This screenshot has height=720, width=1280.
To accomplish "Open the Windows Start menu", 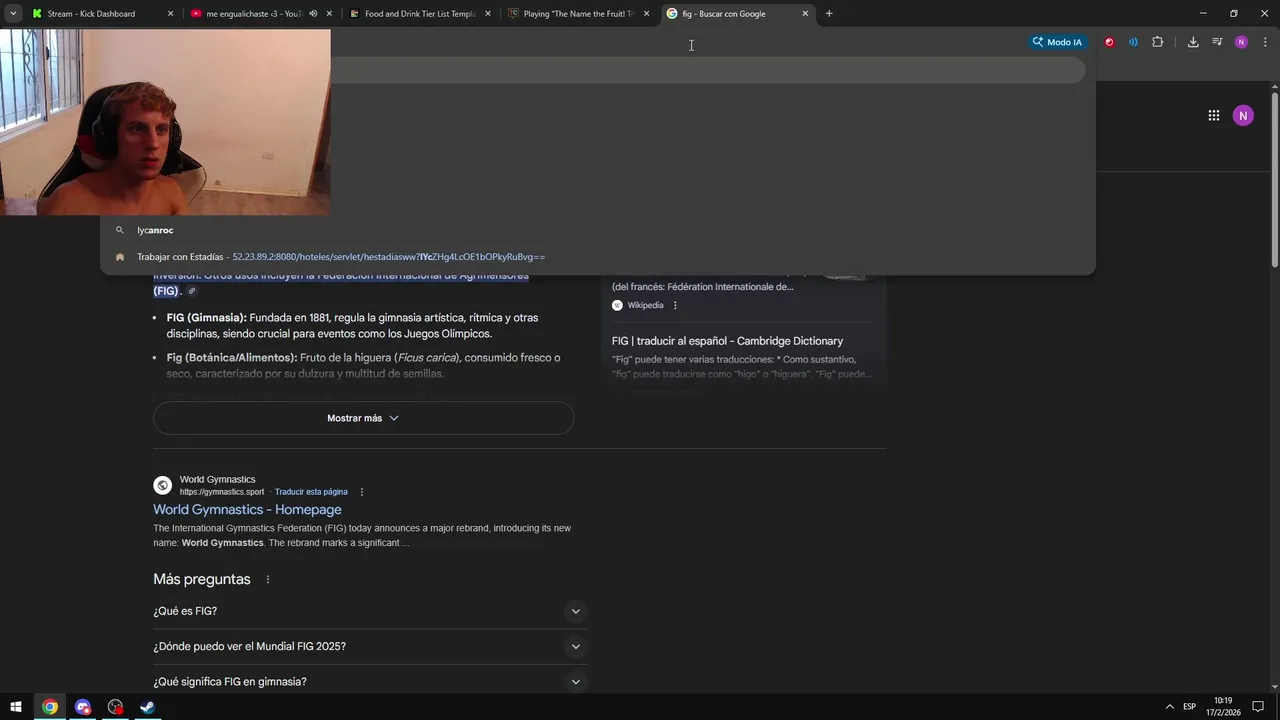I will click(16, 707).
